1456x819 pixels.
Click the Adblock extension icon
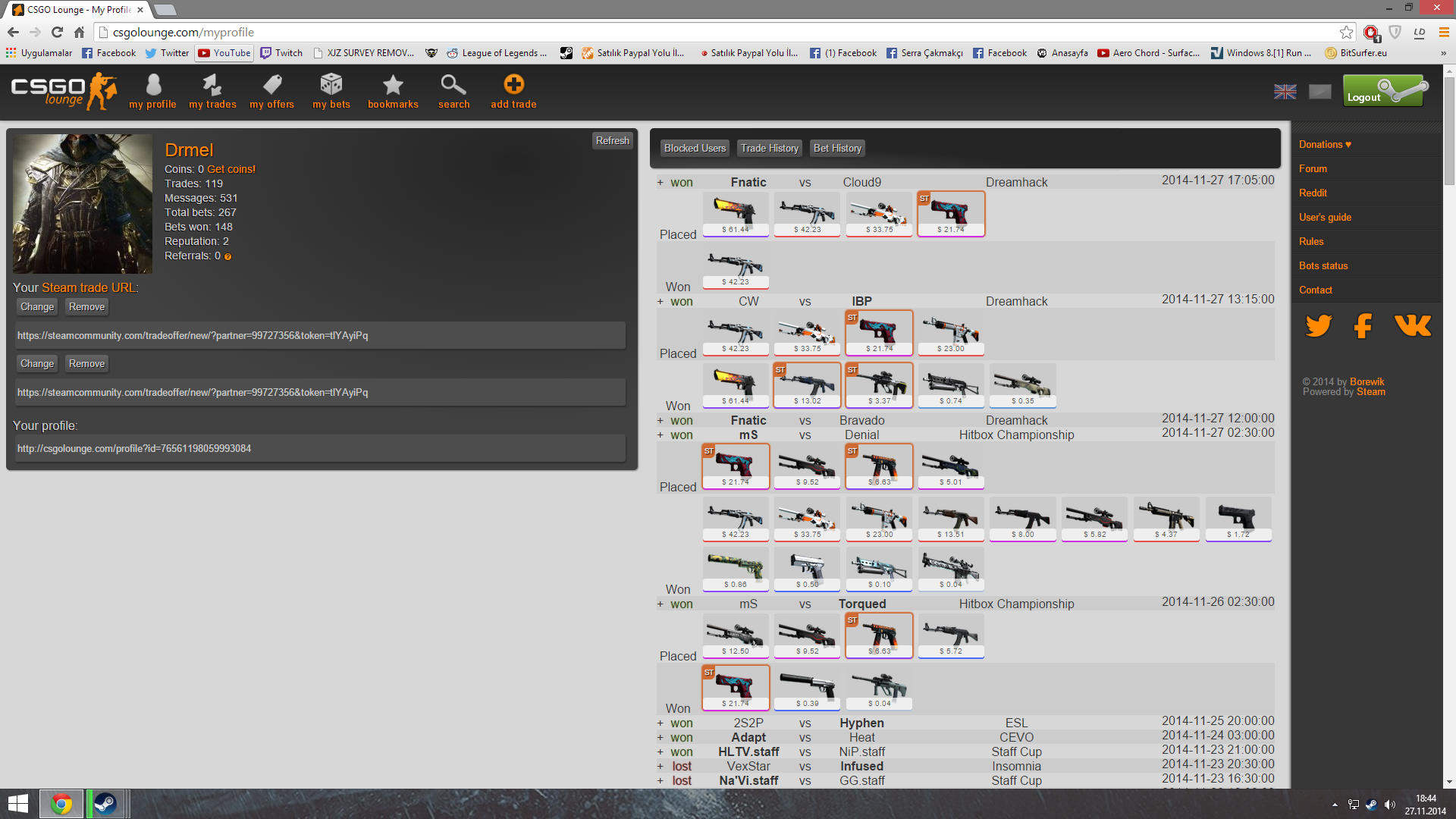[x=1371, y=32]
